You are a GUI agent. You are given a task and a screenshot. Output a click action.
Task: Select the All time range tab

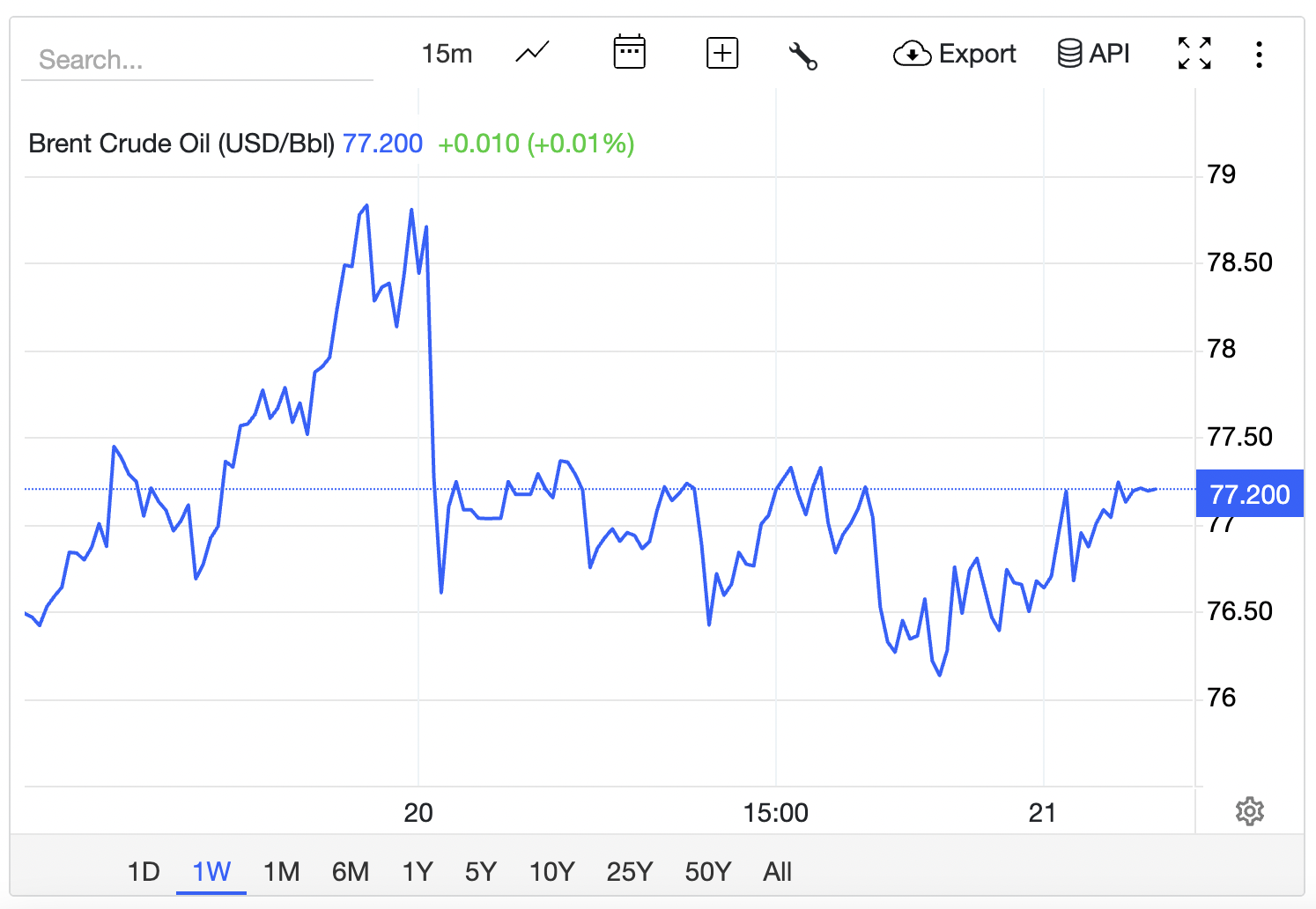pyautogui.click(x=777, y=872)
